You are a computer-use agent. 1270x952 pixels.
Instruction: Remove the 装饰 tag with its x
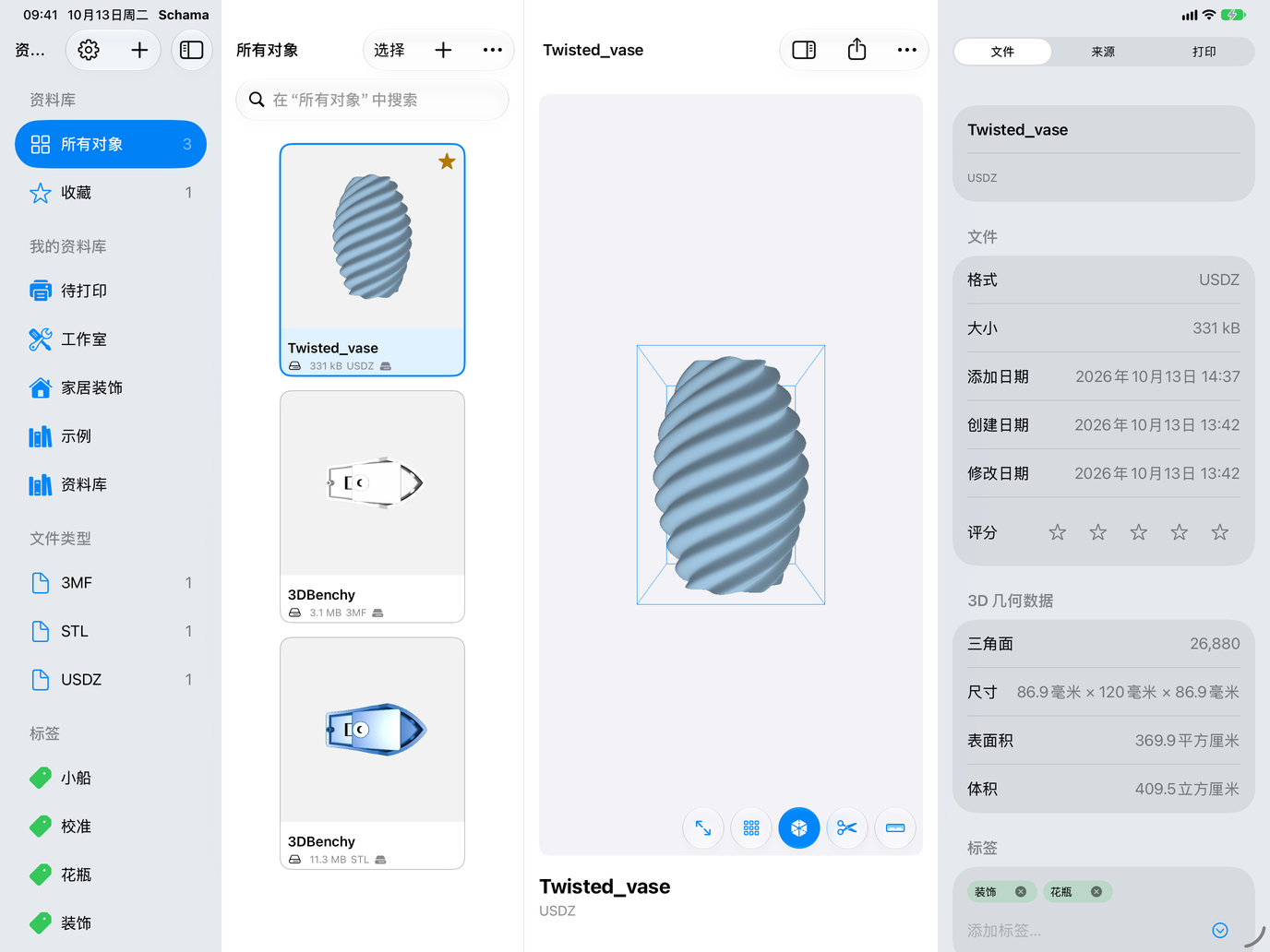click(x=1021, y=892)
